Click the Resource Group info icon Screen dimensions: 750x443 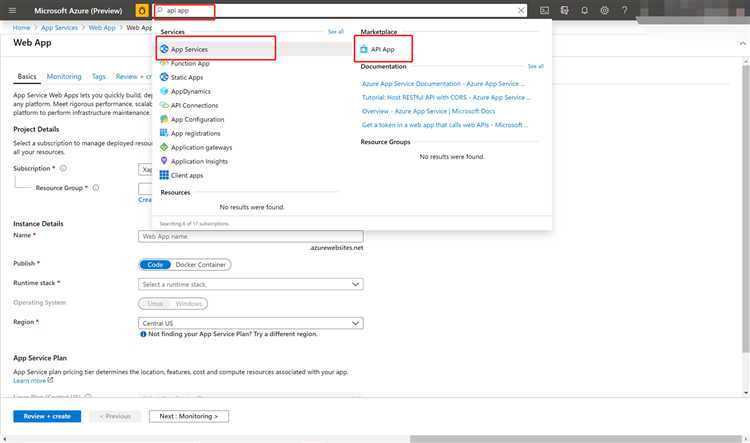[96, 188]
